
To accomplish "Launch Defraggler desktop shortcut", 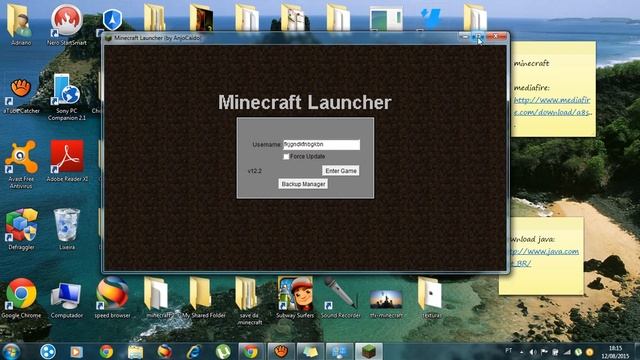I will [21, 229].
